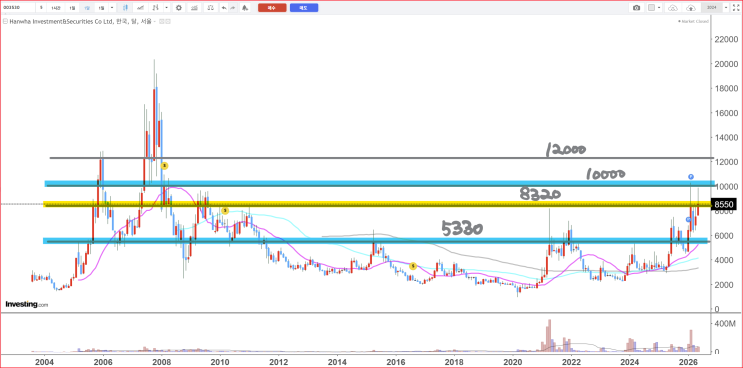
Task: Click the 400M volume axis label
Action: pos(725,323)
